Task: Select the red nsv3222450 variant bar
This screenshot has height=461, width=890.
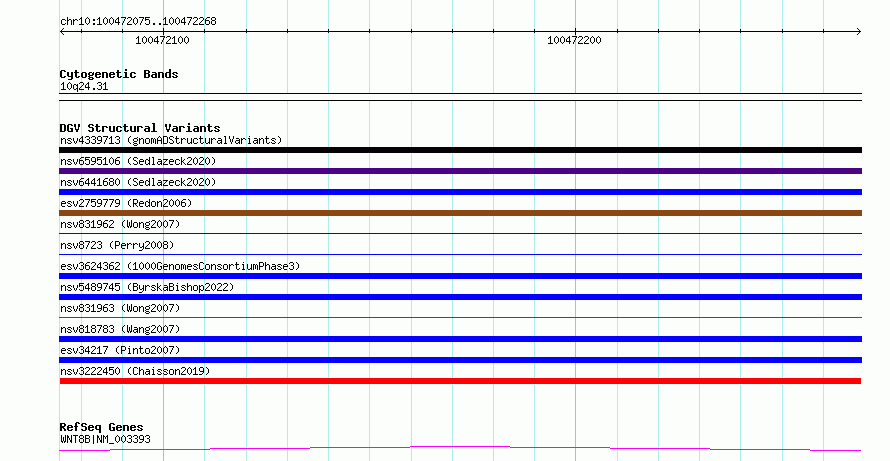Action: (x=460, y=381)
